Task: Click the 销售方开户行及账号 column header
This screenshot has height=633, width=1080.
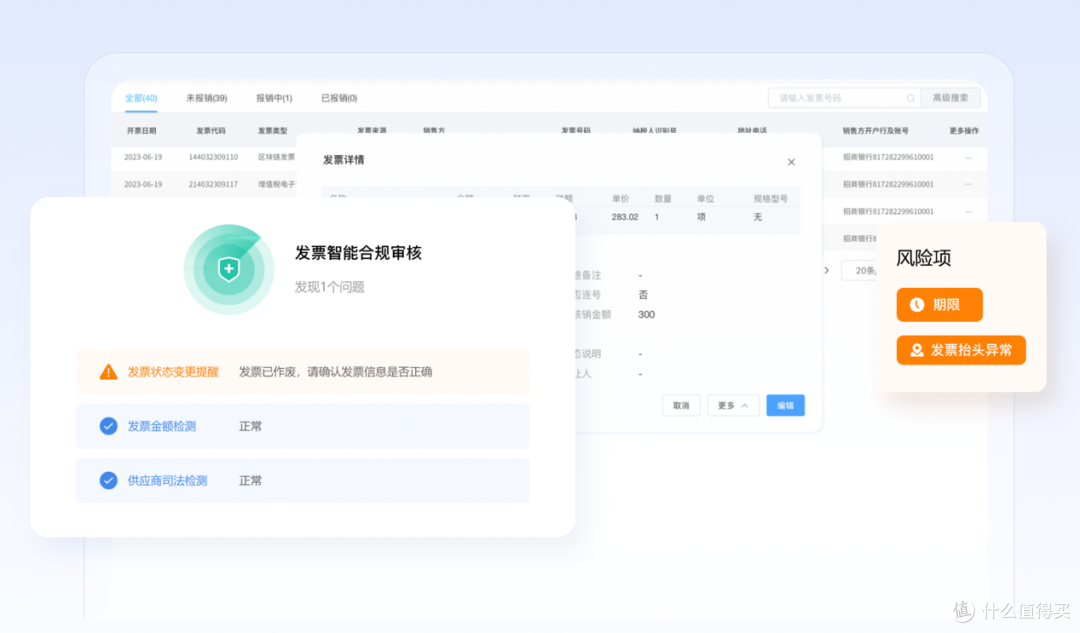Action: click(875, 130)
